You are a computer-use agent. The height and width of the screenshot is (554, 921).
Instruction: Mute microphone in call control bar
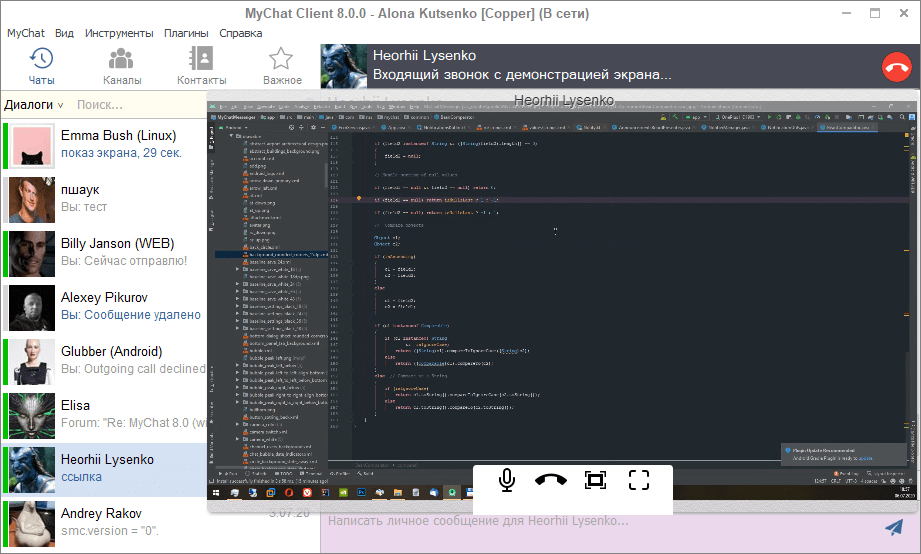tap(508, 480)
